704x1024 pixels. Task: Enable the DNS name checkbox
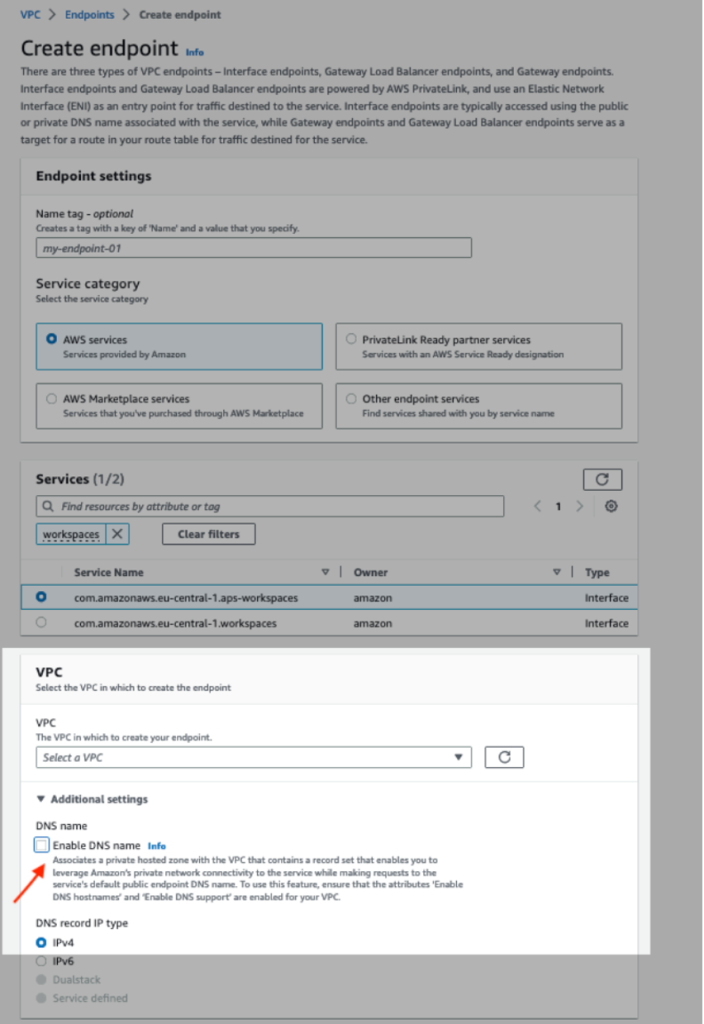click(x=41, y=845)
